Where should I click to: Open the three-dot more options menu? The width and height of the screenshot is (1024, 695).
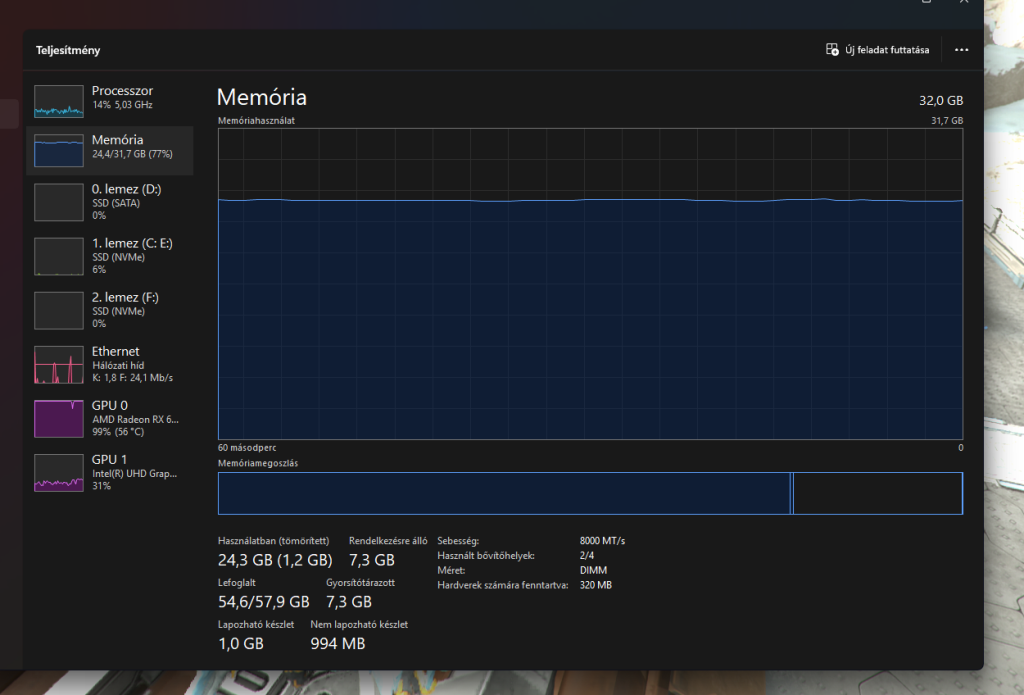[961, 49]
